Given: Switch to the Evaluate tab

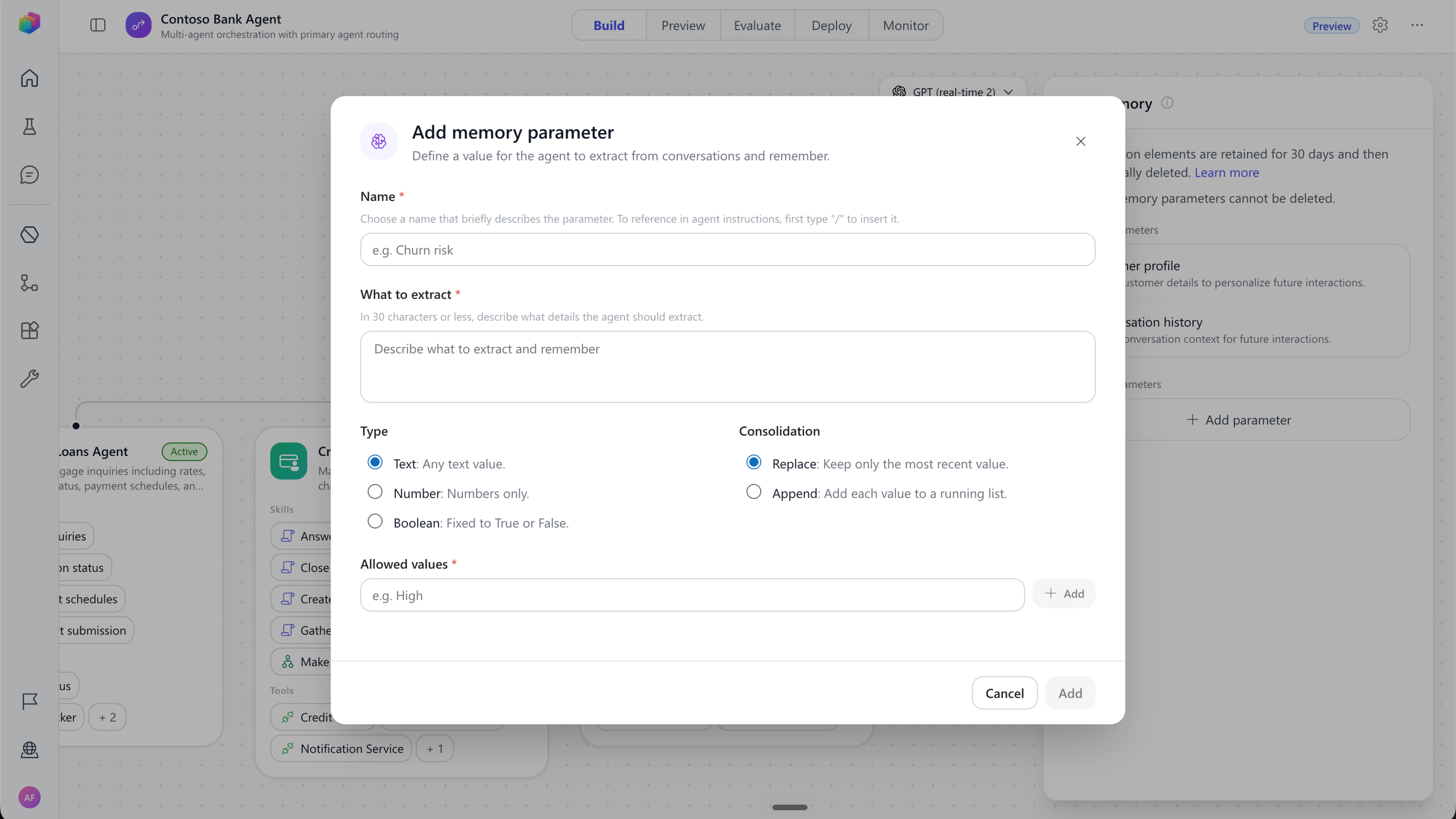Looking at the screenshot, I should 757,25.
